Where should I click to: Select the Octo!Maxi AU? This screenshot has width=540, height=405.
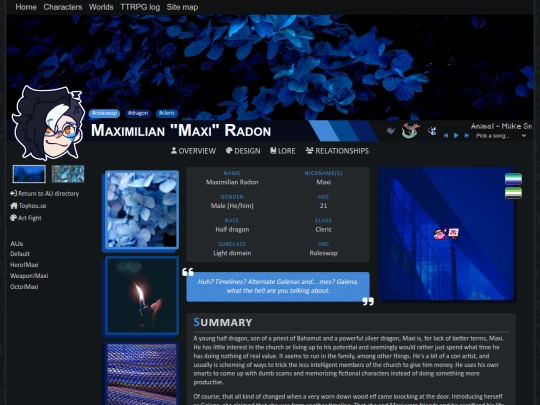[24, 287]
